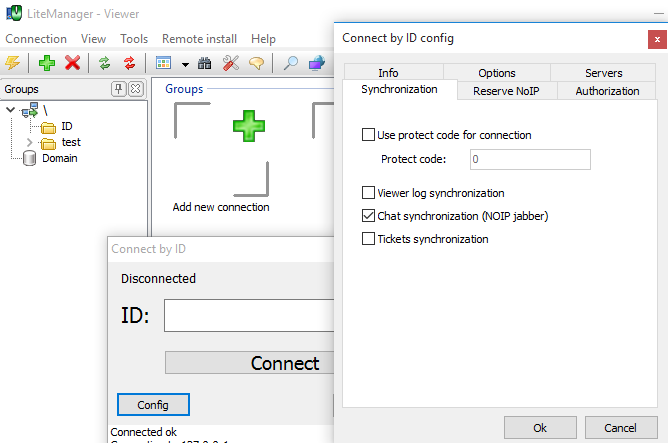
Task: Click Ok in Connect by ID config
Action: coord(540,428)
